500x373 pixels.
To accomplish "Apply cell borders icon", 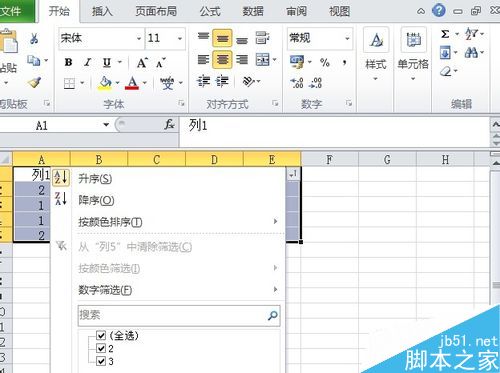I will click(69, 83).
